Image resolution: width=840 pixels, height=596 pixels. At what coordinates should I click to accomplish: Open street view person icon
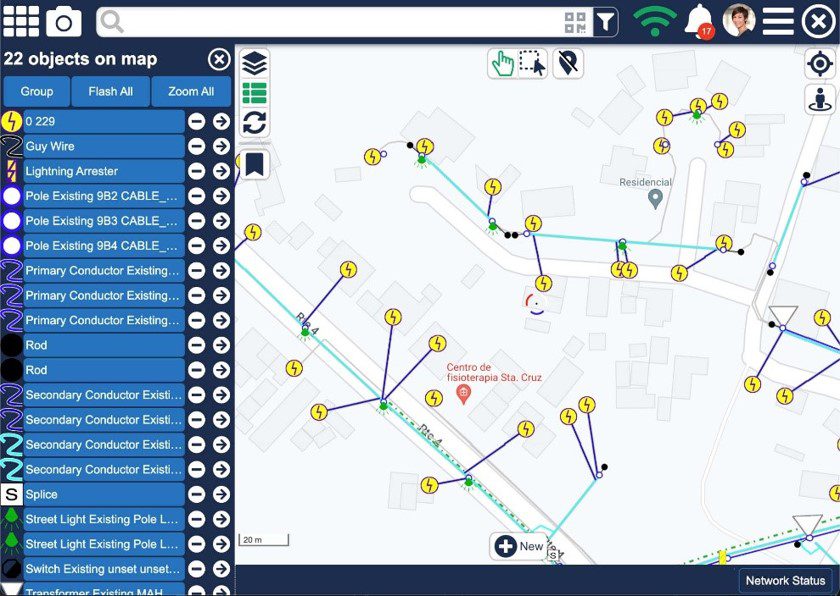[x=819, y=100]
